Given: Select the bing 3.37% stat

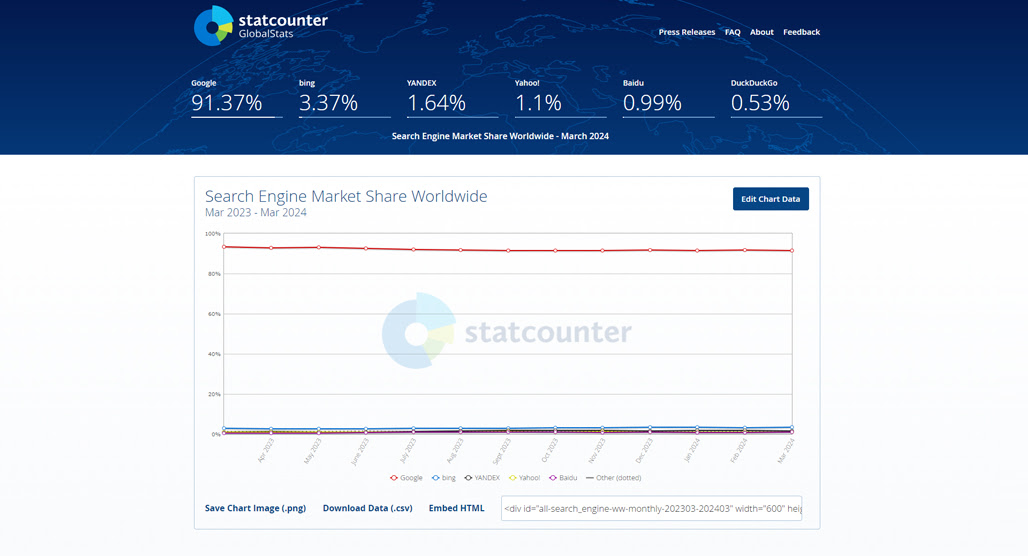Looking at the screenshot, I should pos(344,98).
